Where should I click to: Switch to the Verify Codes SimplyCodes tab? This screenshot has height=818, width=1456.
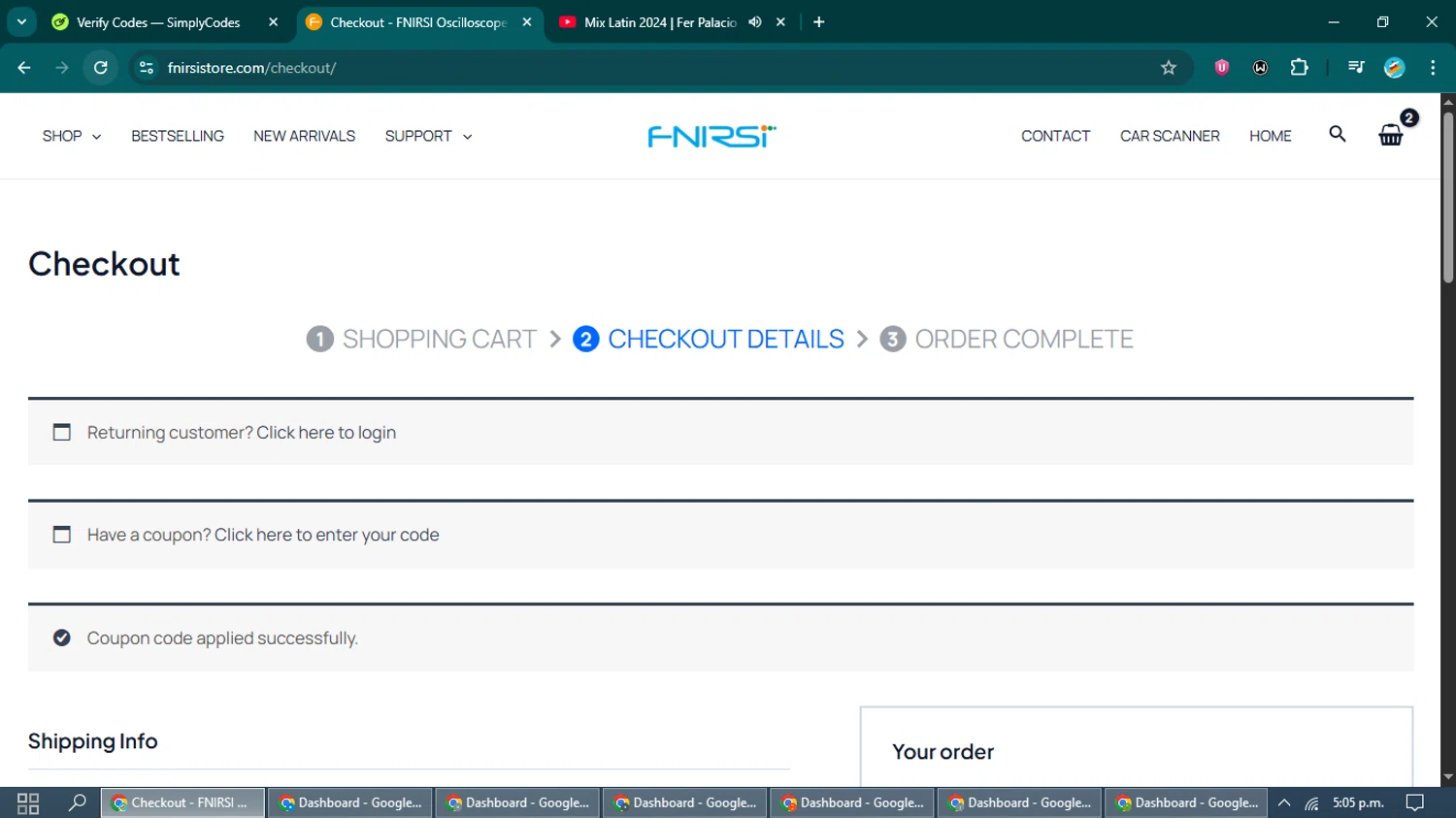pos(158,22)
